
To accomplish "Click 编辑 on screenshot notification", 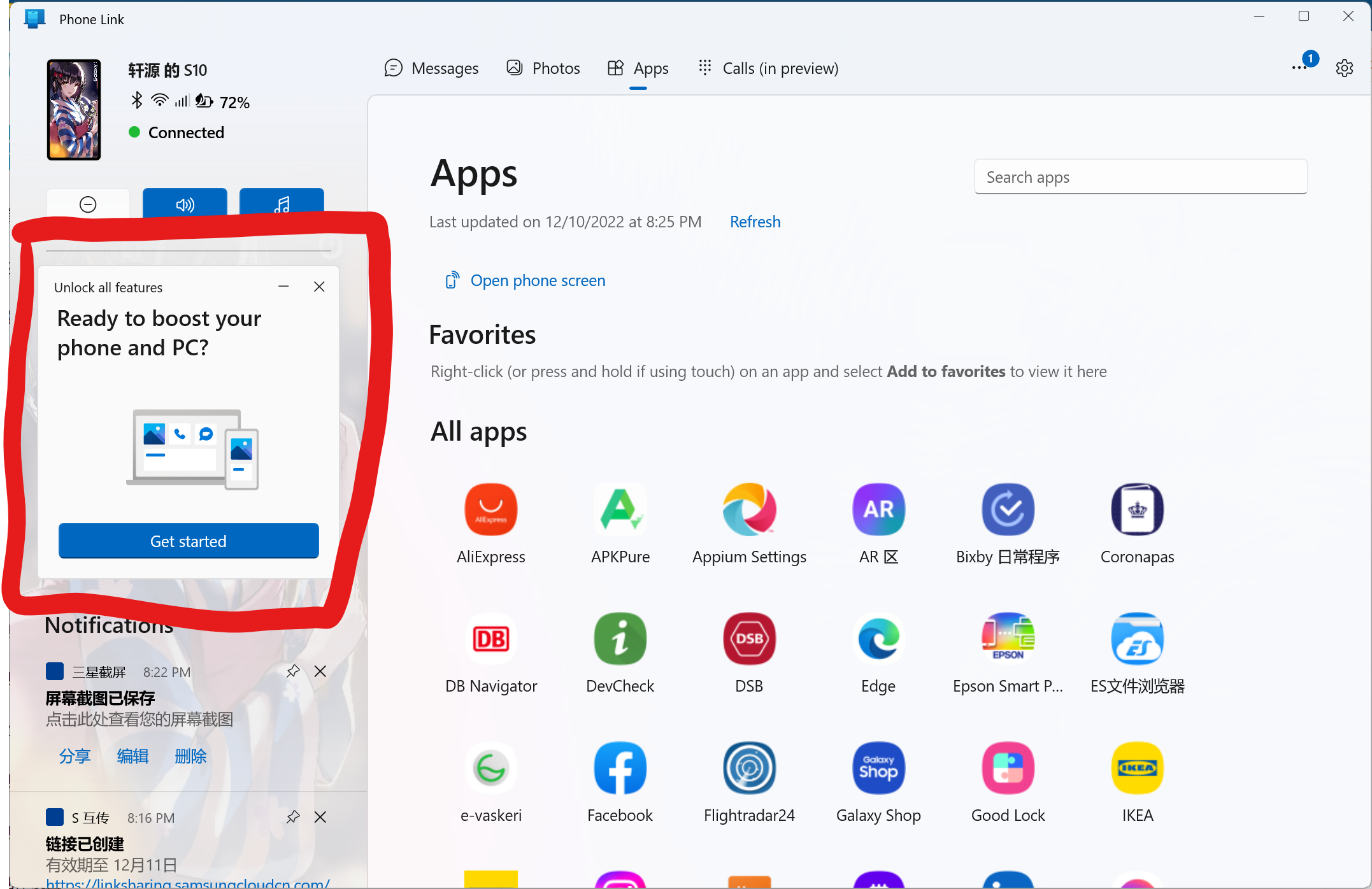I will pyautogui.click(x=132, y=756).
